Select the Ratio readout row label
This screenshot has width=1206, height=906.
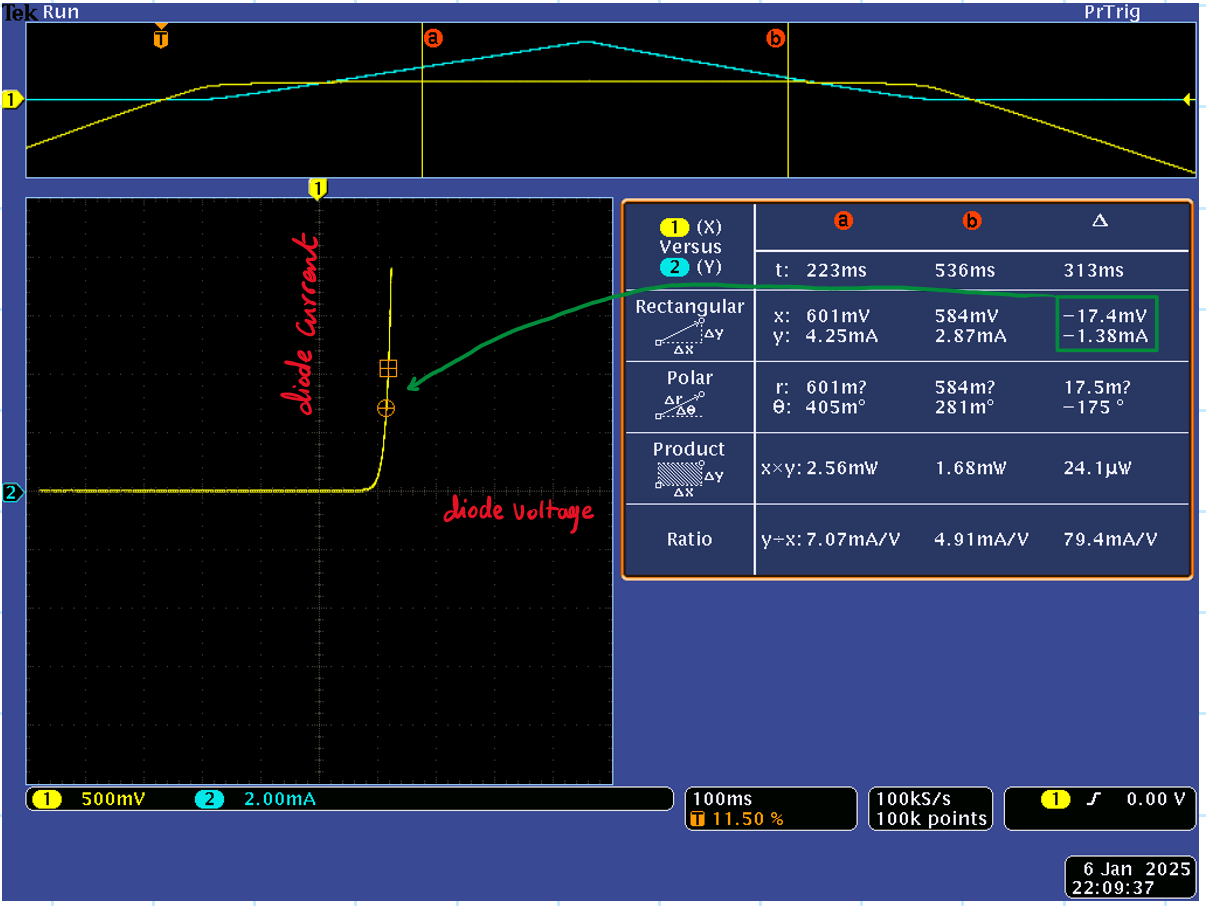(x=689, y=539)
